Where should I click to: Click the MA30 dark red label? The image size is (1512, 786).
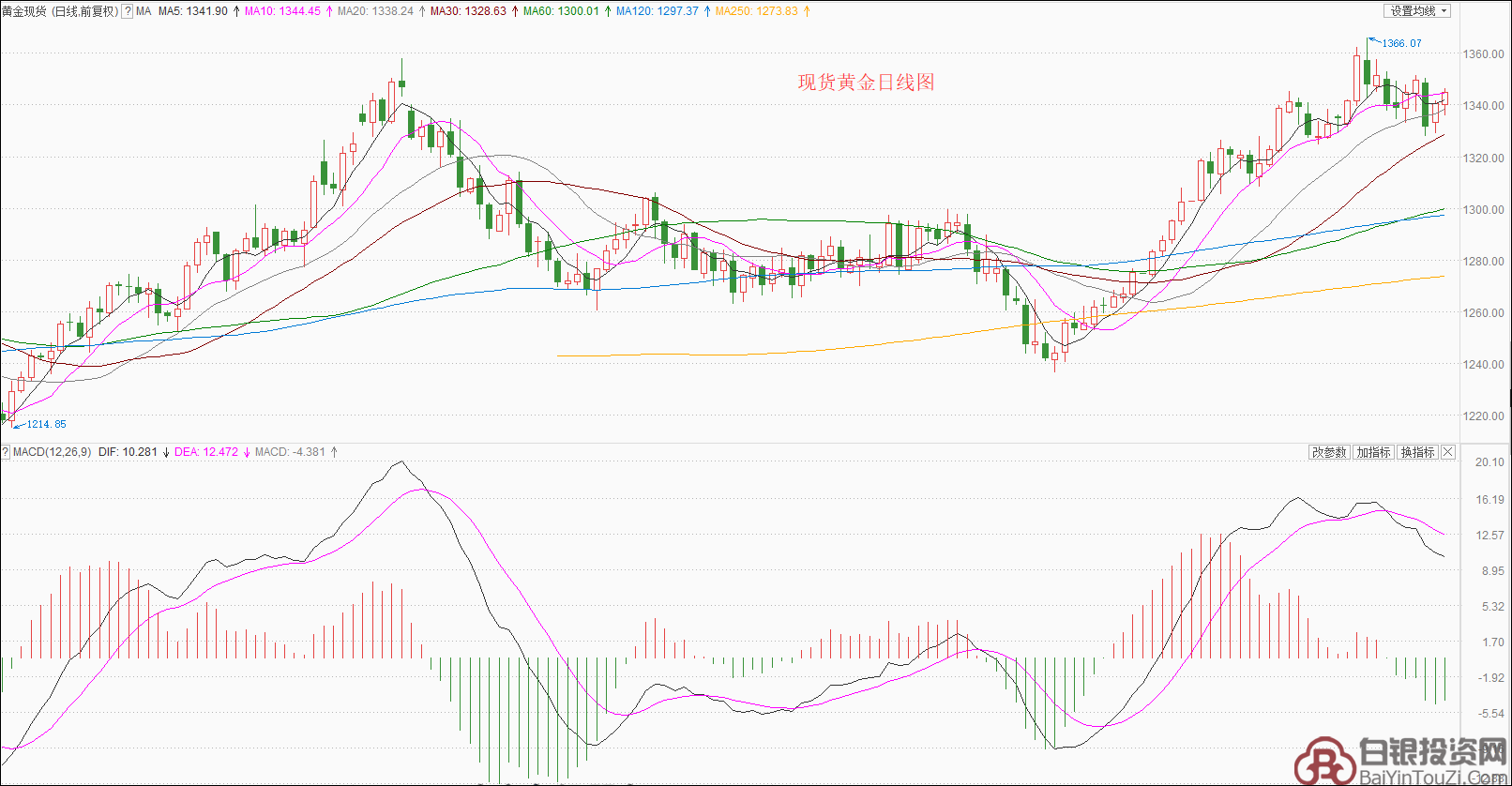468,11
